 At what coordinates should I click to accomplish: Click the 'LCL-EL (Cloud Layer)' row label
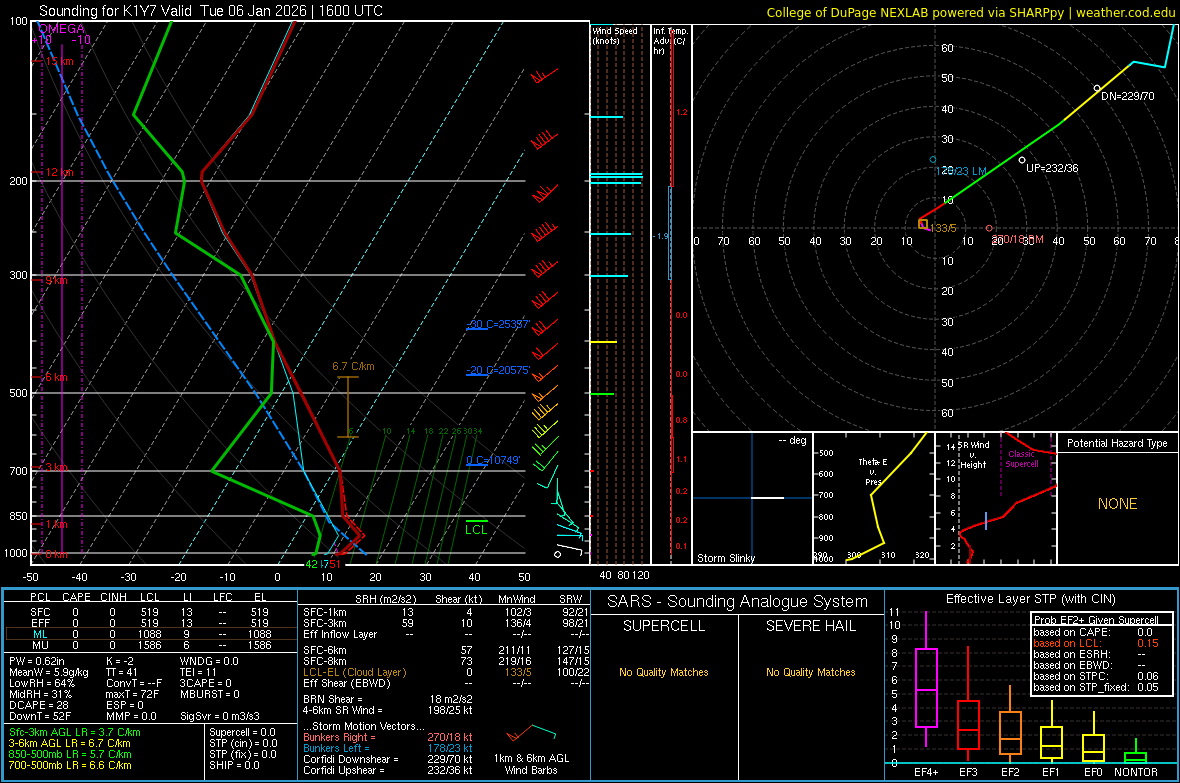click(354, 672)
